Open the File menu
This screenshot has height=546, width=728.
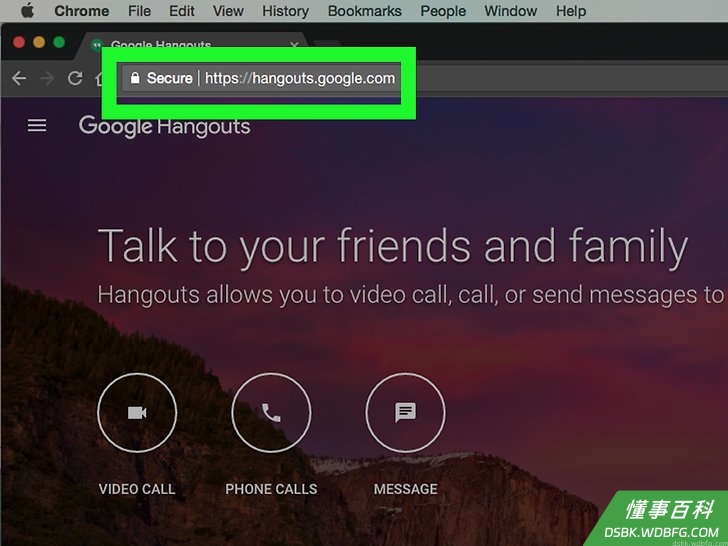(139, 11)
